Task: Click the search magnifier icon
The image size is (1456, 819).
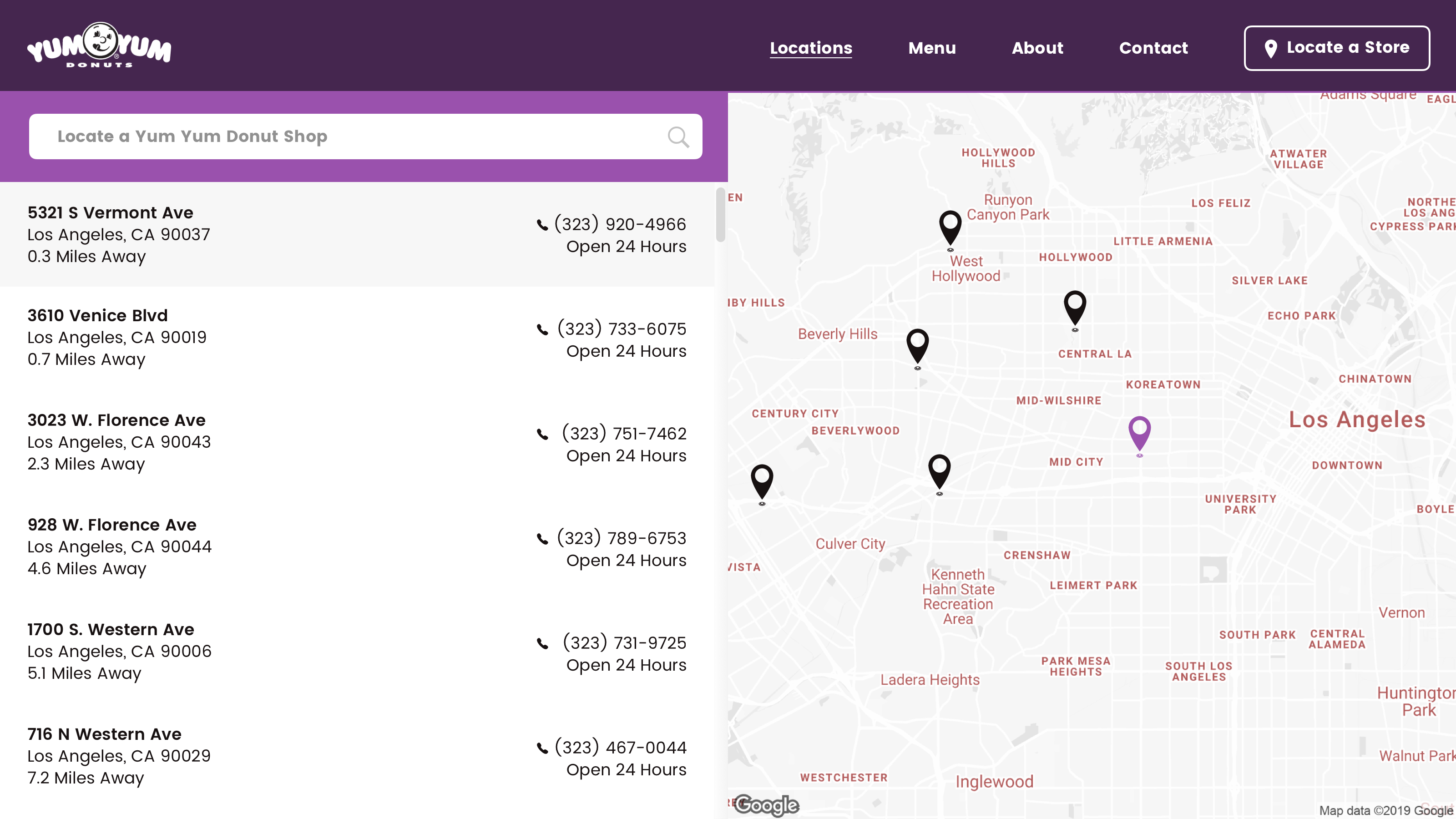Action: tap(678, 137)
